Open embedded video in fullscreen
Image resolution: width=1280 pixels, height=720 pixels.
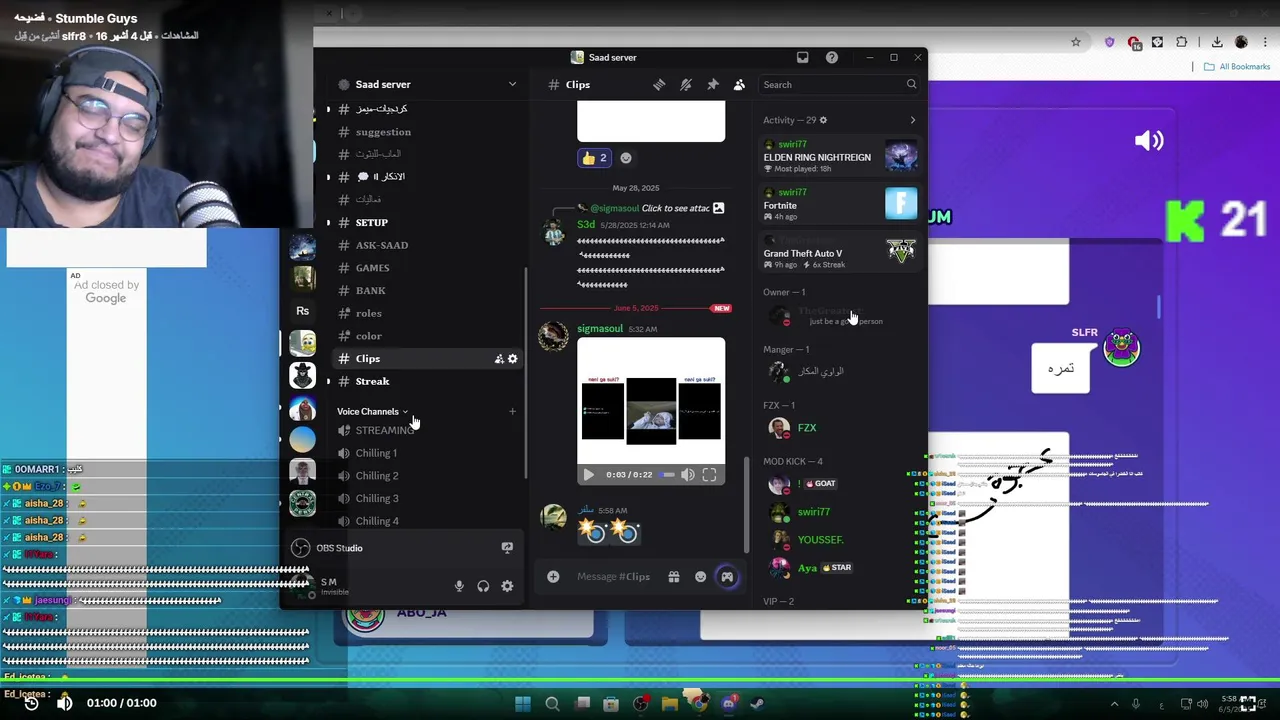pos(709,475)
